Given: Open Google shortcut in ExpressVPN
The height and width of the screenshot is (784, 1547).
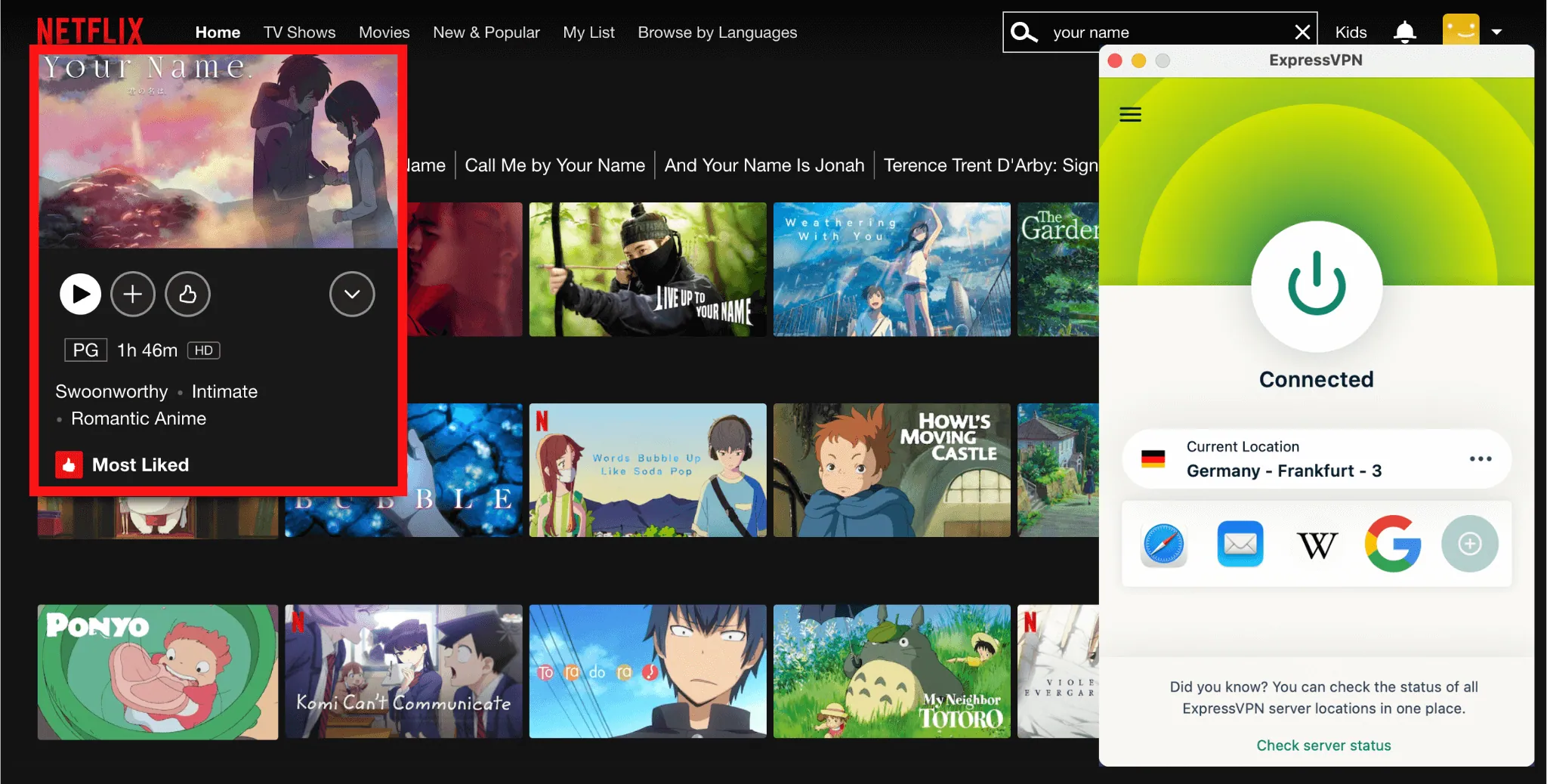Looking at the screenshot, I should coord(1393,544).
